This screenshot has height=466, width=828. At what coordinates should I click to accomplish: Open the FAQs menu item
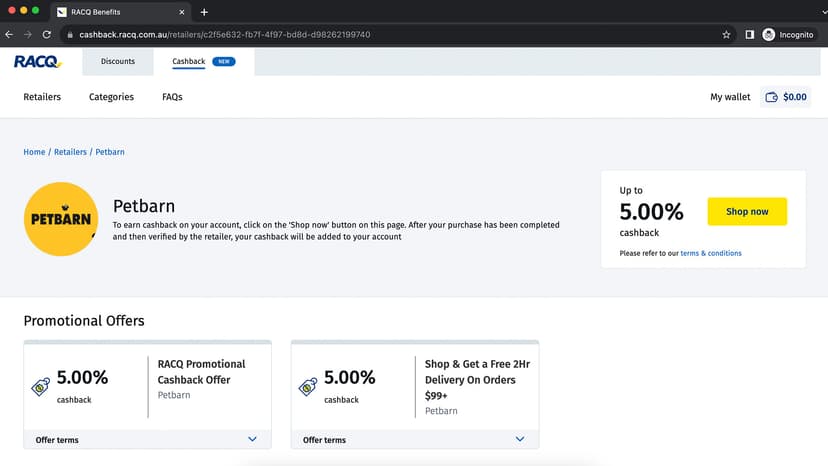click(x=172, y=97)
